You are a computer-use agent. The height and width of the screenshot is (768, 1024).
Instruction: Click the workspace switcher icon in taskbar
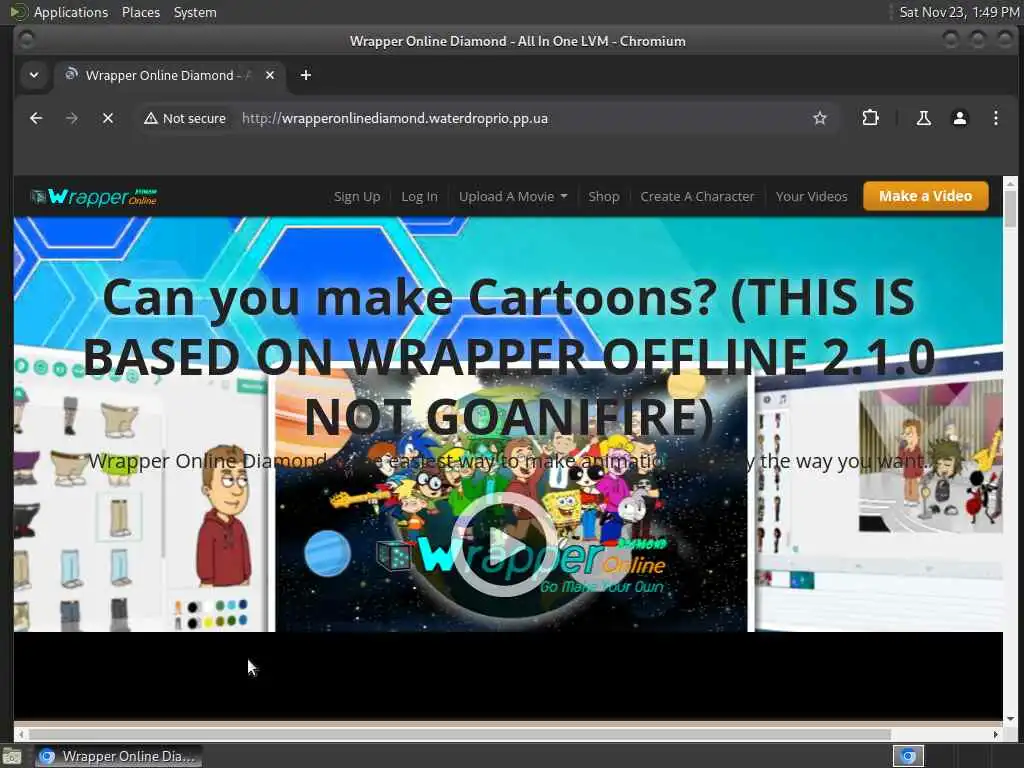coord(908,756)
